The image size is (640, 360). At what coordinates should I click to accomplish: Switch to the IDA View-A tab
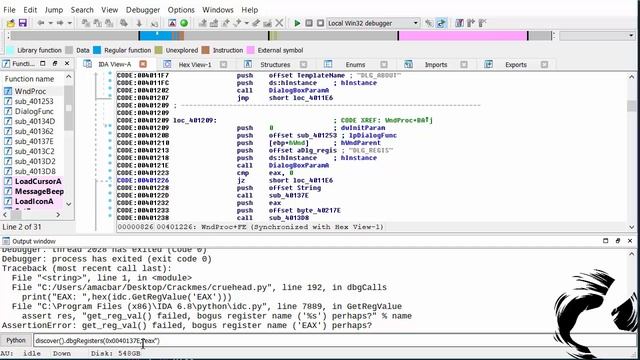pyautogui.click(x=115, y=64)
